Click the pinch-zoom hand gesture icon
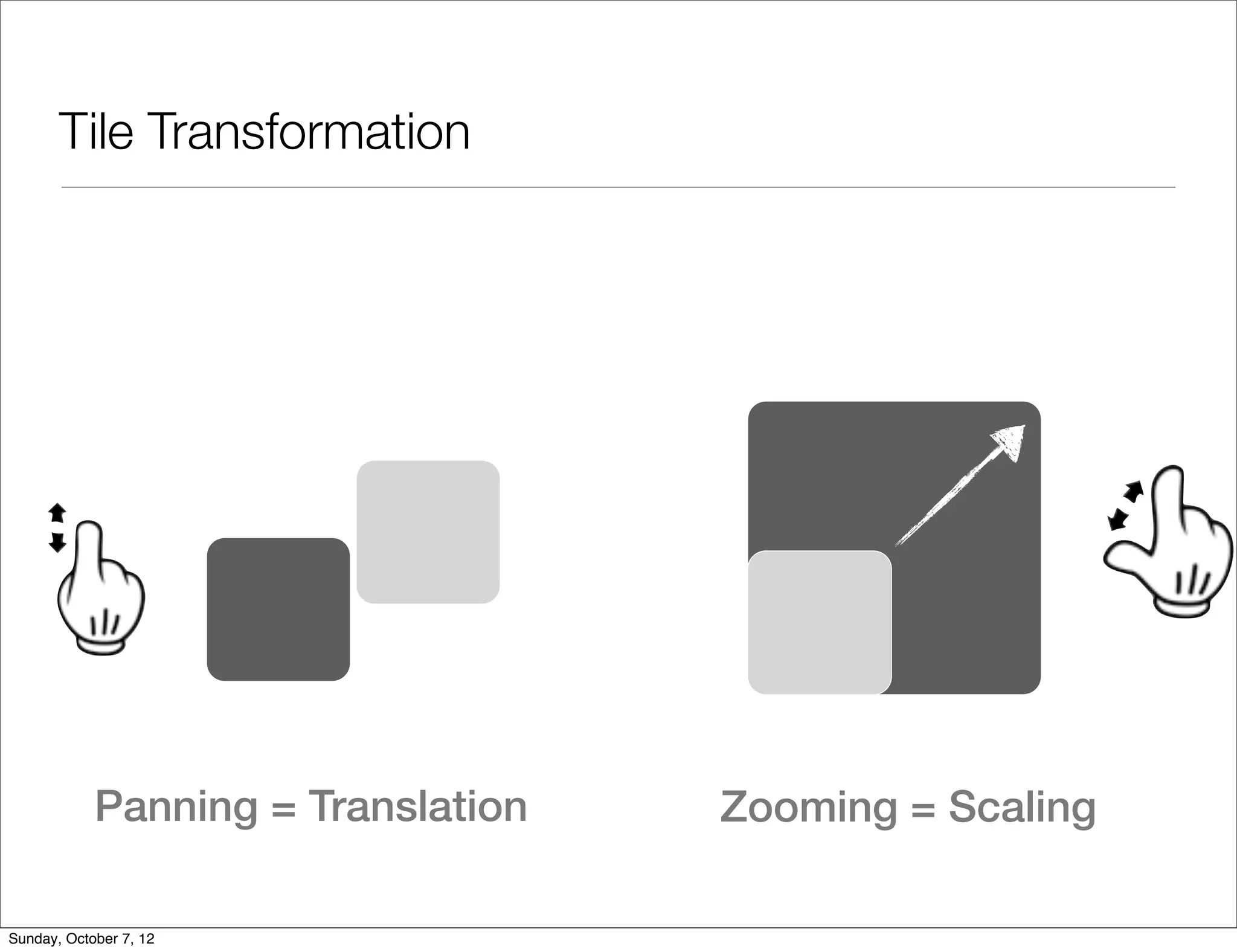This screenshot has height=952, width=1237. coord(1172,550)
